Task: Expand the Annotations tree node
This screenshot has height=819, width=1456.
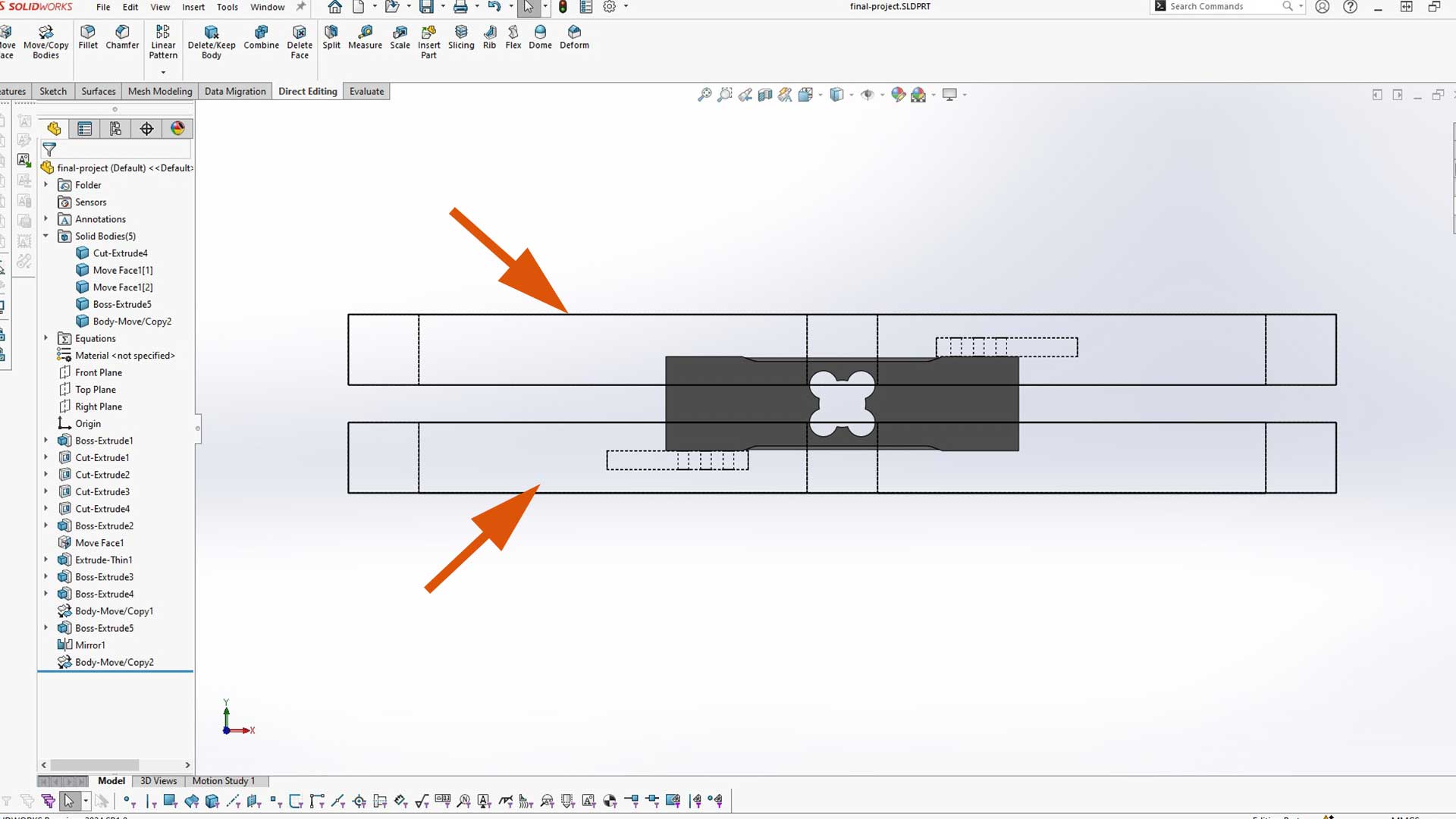Action: (45, 219)
